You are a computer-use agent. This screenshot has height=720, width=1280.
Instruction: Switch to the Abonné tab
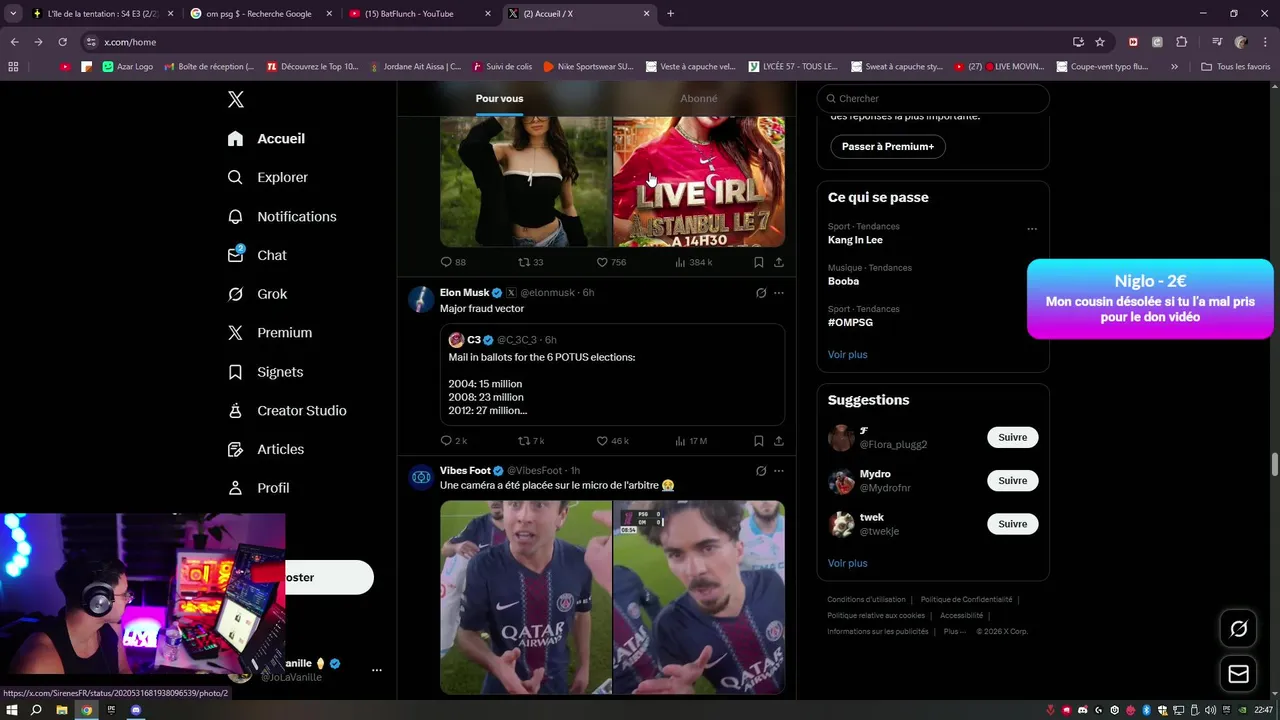(698, 98)
